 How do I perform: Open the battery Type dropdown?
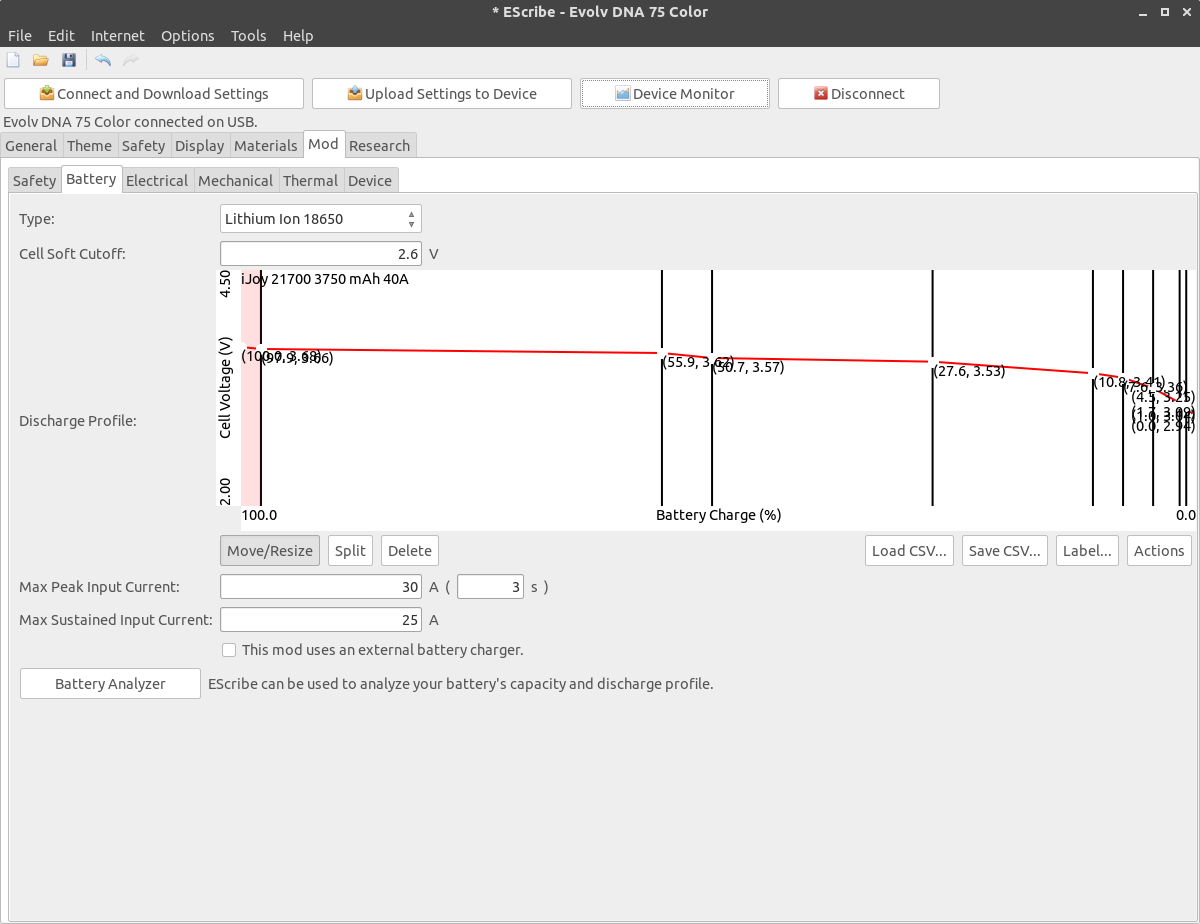tap(320, 219)
